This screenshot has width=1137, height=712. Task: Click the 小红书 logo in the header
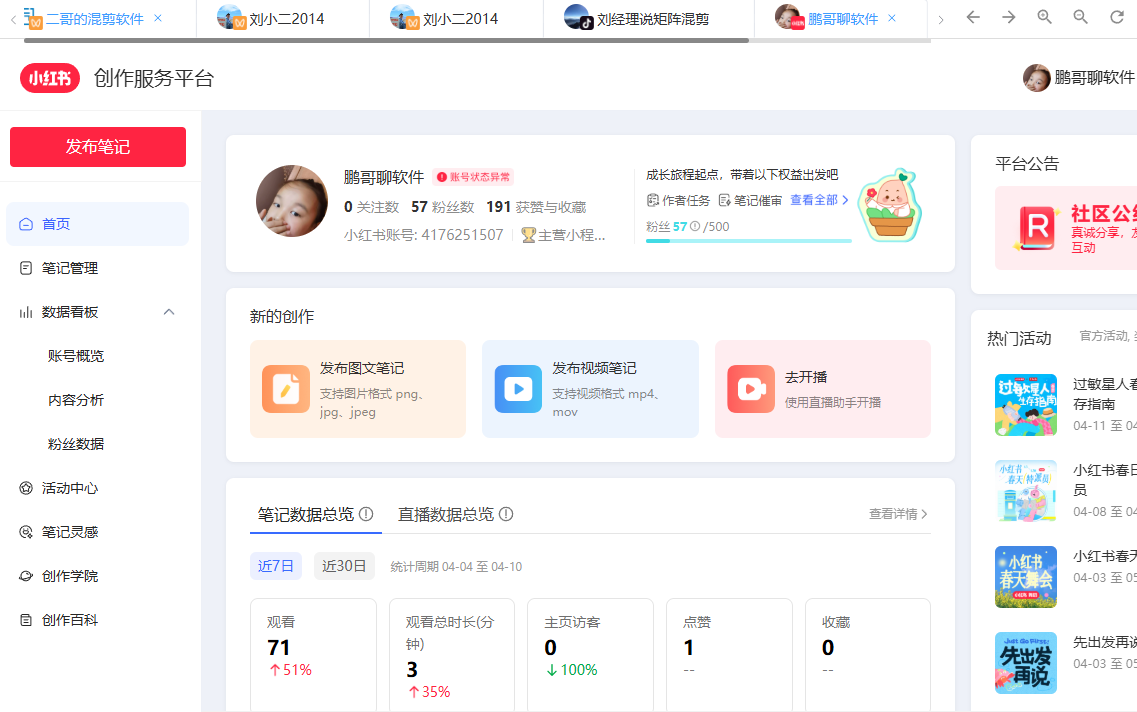(x=49, y=77)
